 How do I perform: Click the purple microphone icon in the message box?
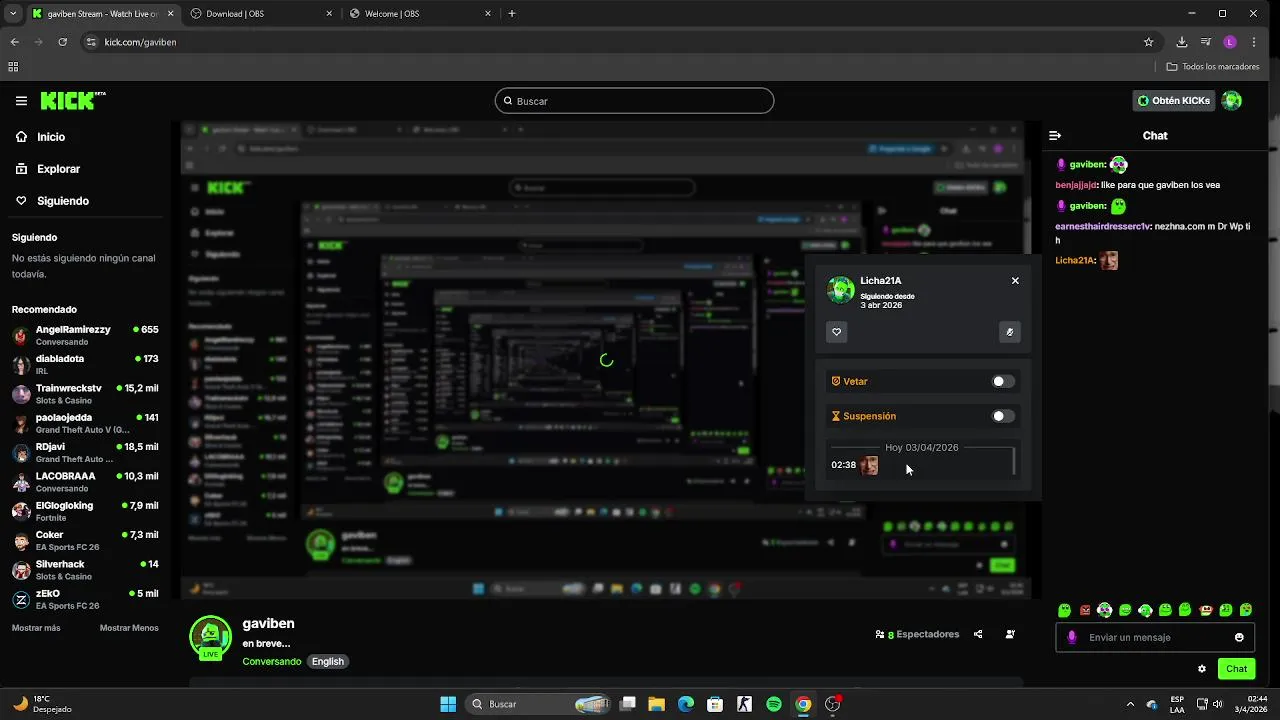pos(1072,637)
